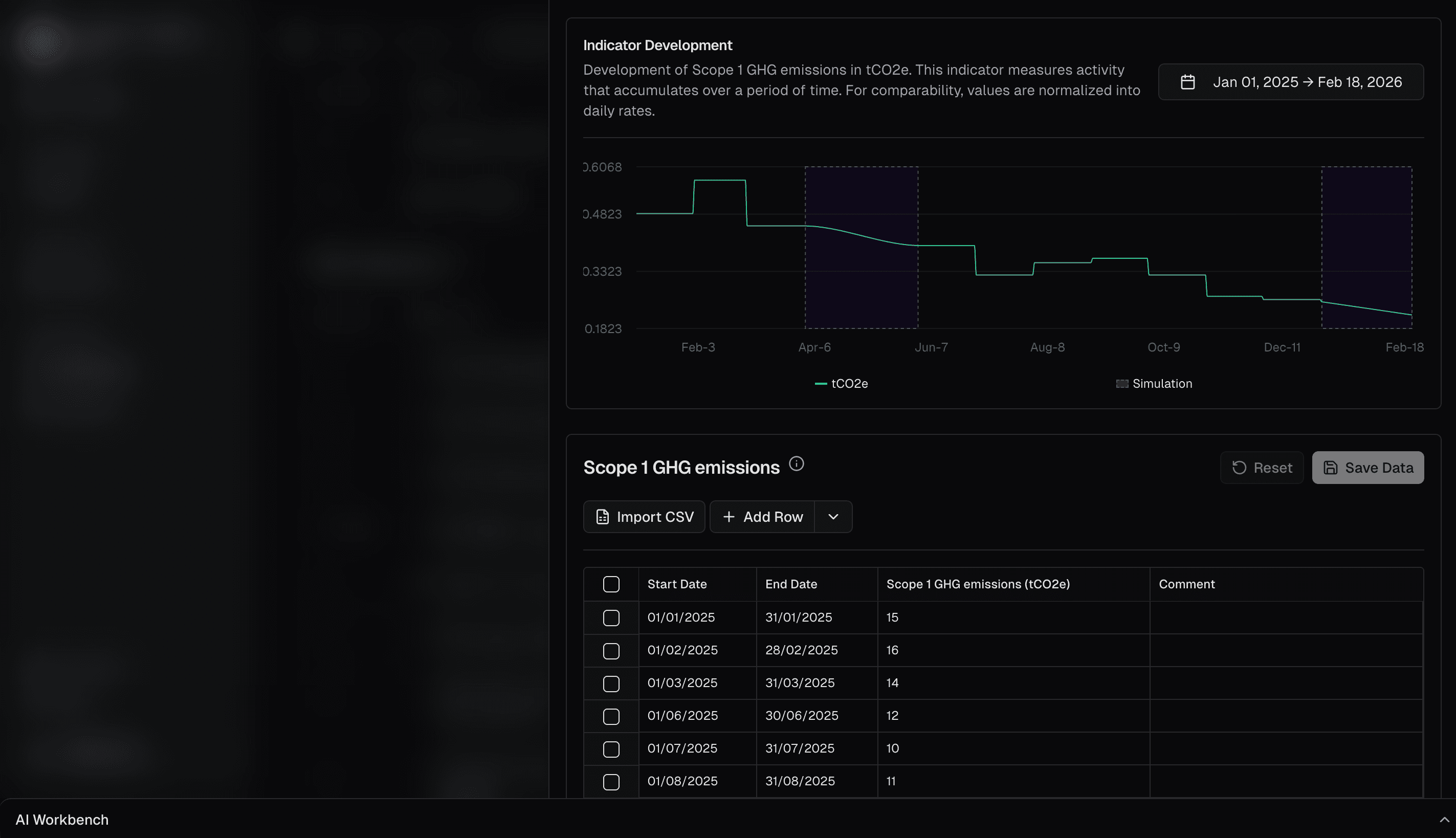1456x838 pixels.
Task: Click the info icon beside Scope 1 GHG emissions
Action: coord(797,464)
